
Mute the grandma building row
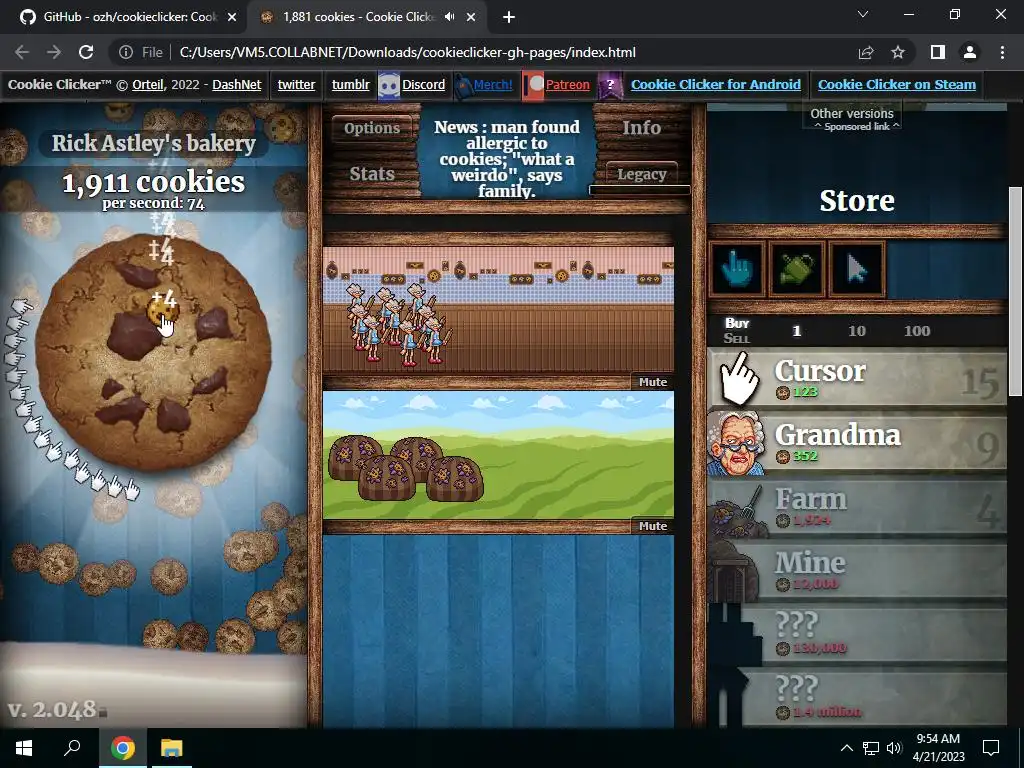tap(652, 382)
